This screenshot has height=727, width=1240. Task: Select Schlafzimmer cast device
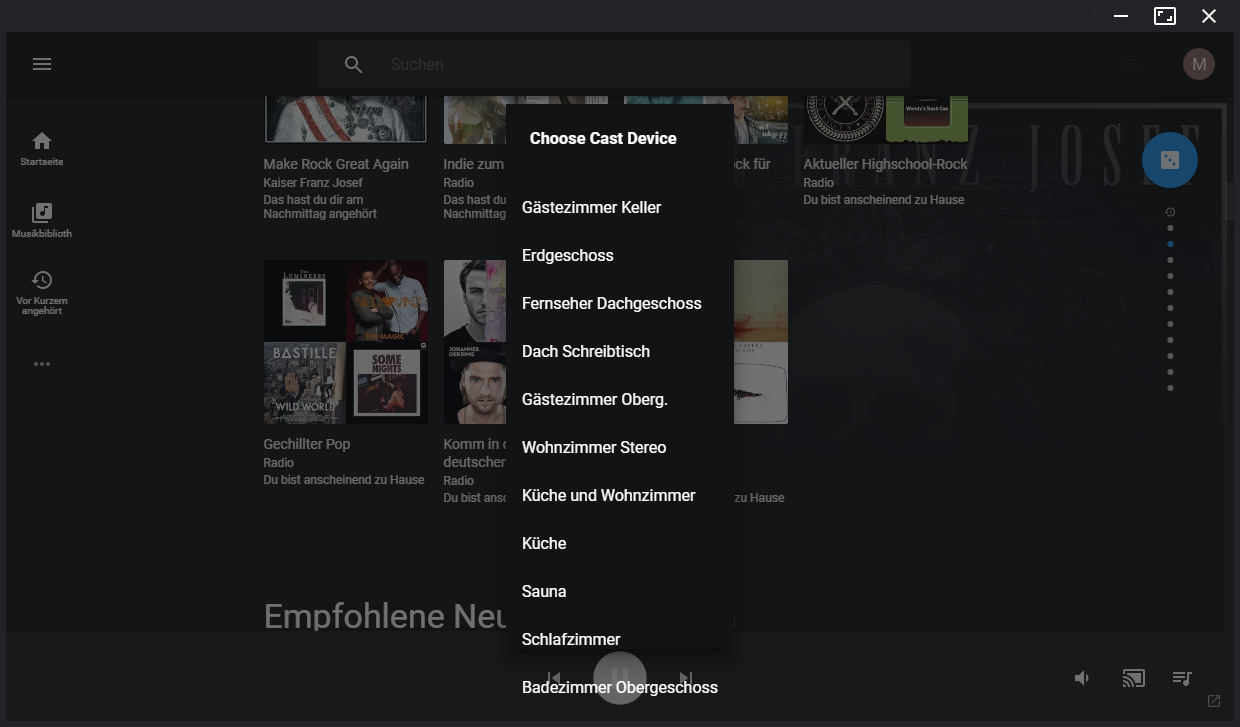pos(620,639)
